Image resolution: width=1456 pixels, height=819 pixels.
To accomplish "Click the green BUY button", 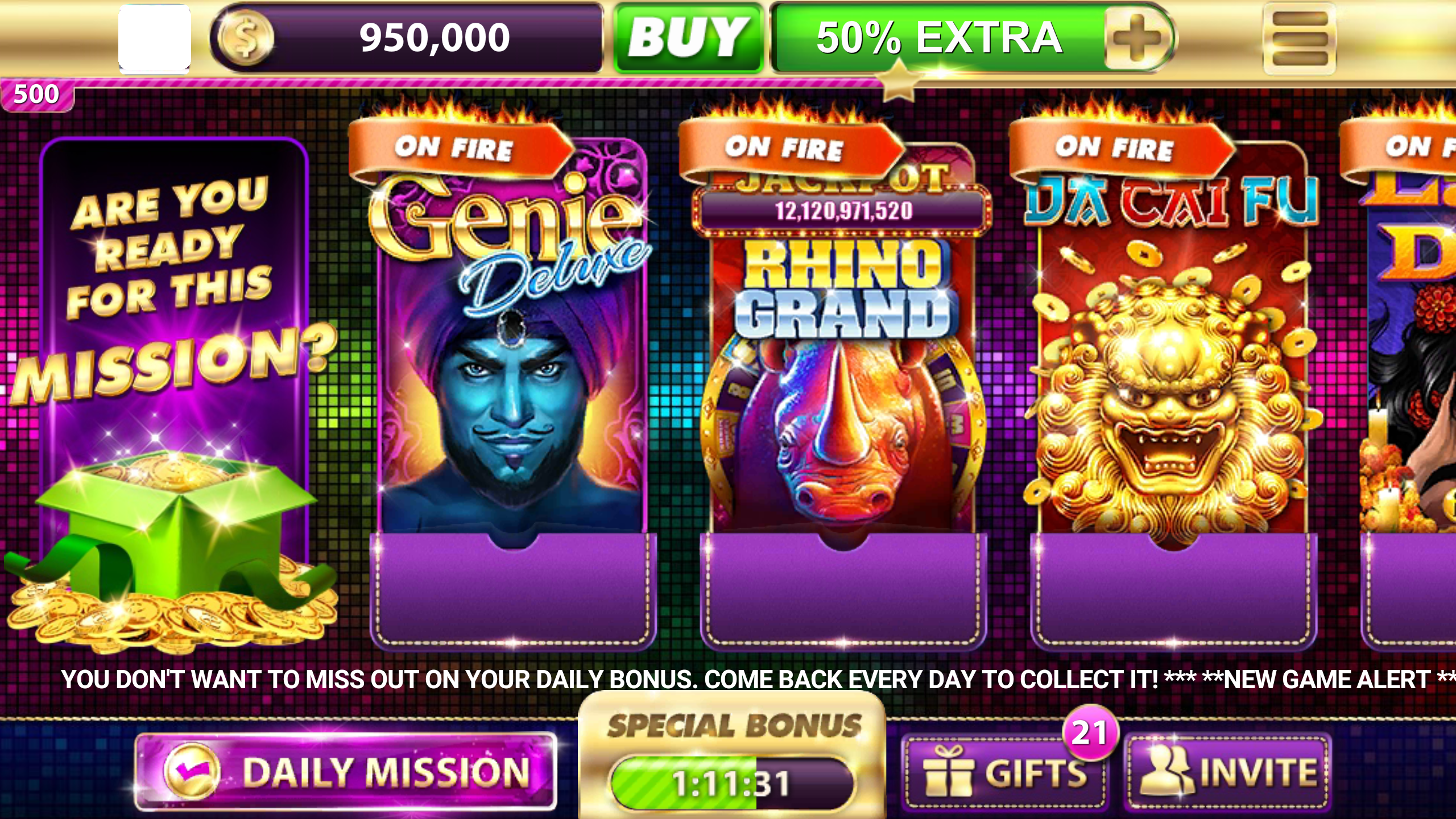I will [689, 38].
